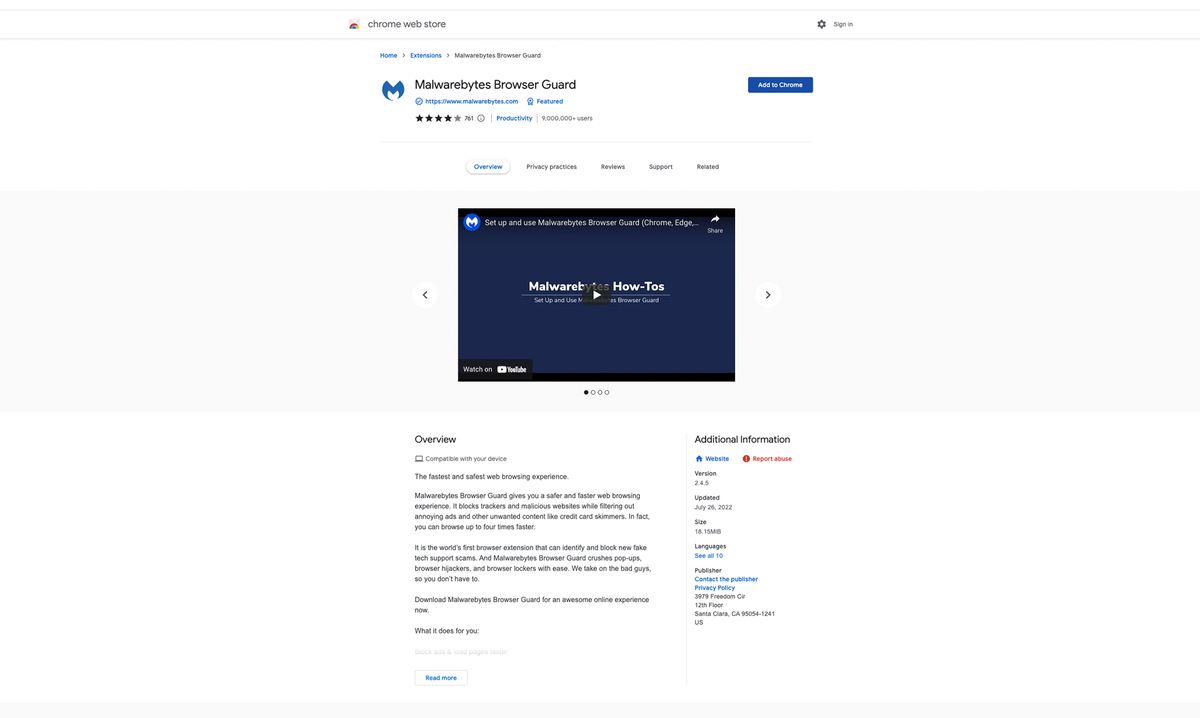Click the Malwarebytes Browser Guard title heading
Screen dimensions: 1200x718
click(x=495, y=85)
